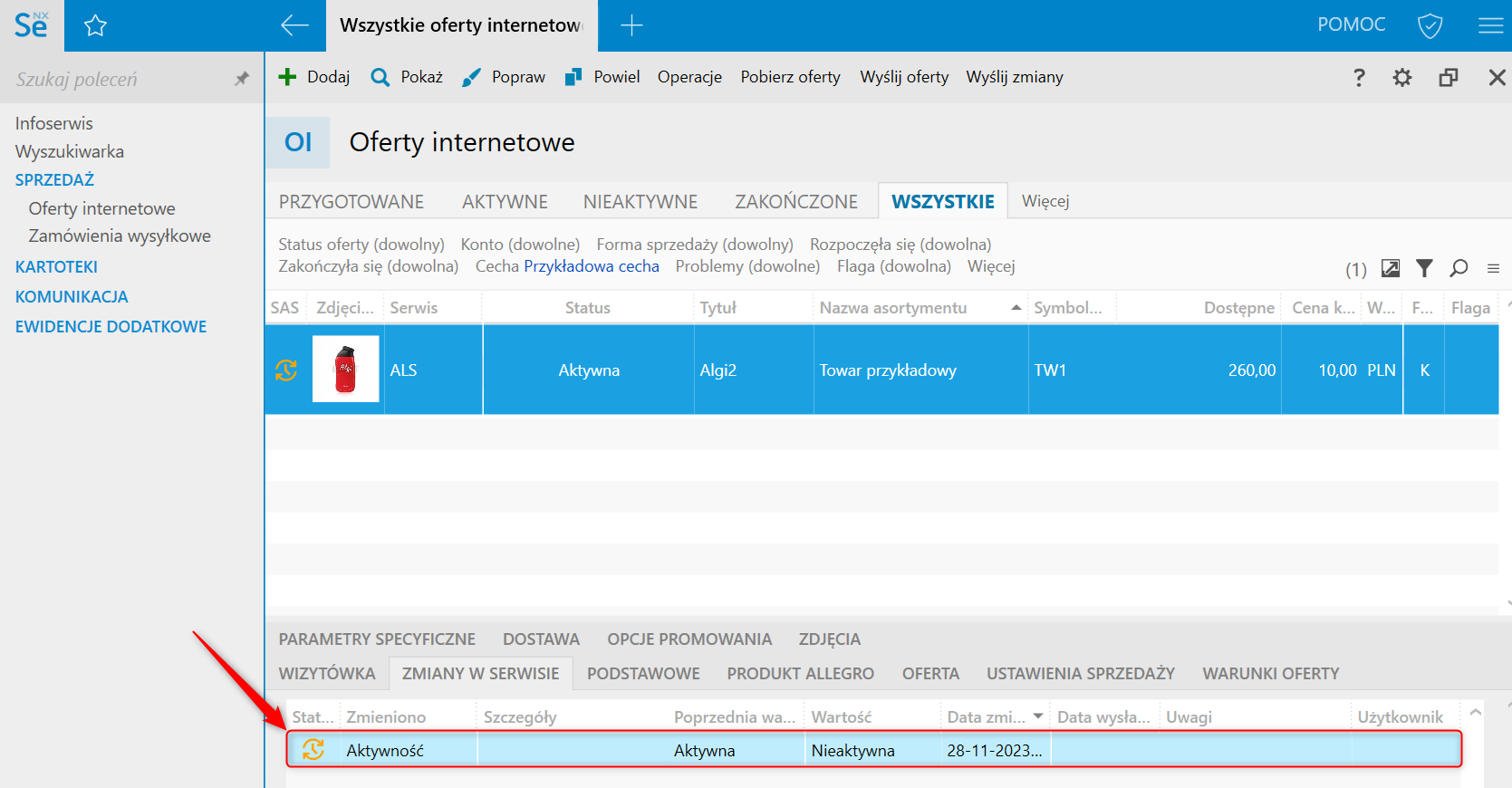
Task: Open ZDJĘCIA tab
Action: point(830,639)
